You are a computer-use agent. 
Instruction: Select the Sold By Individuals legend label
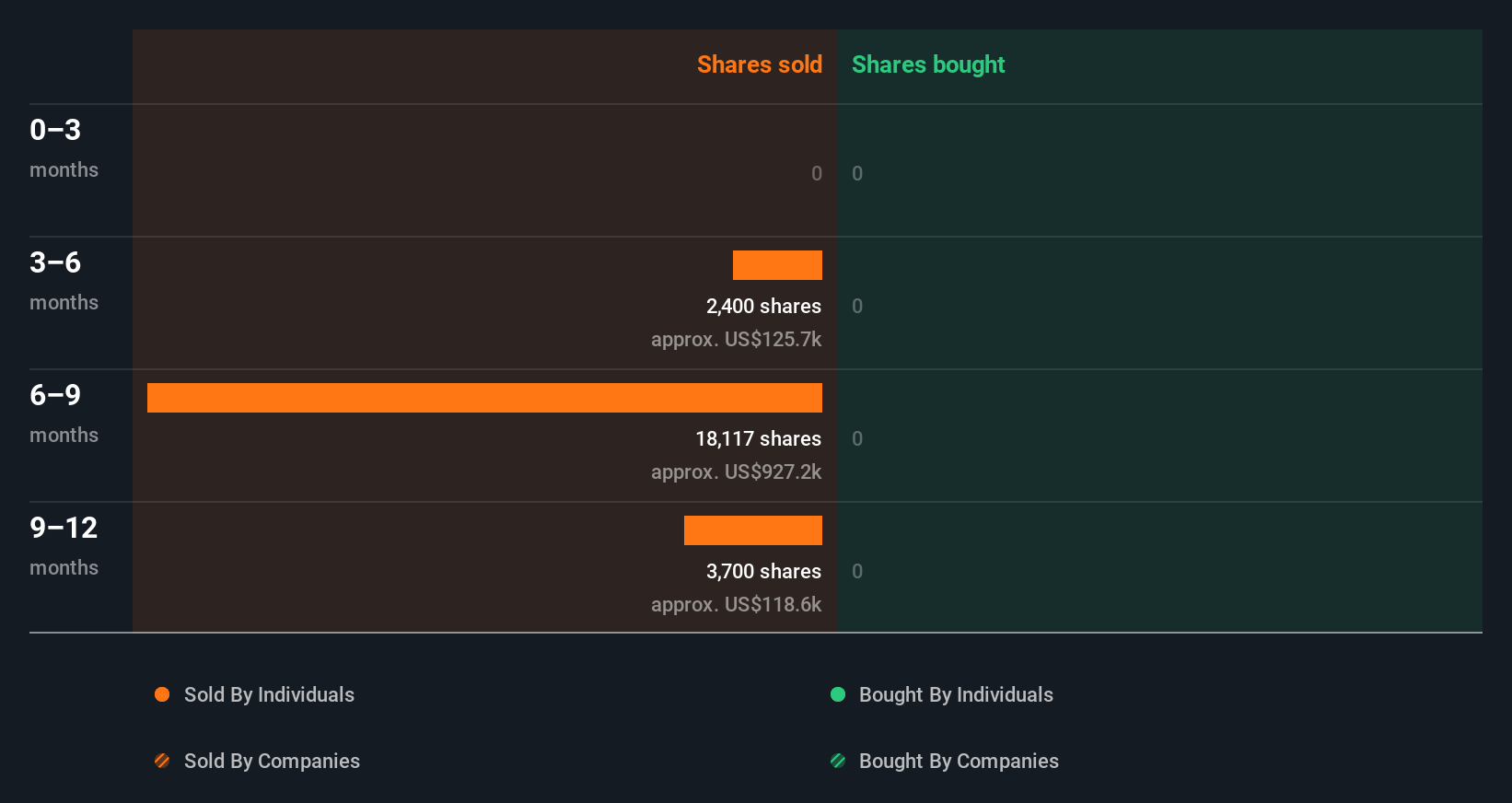pos(269,695)
